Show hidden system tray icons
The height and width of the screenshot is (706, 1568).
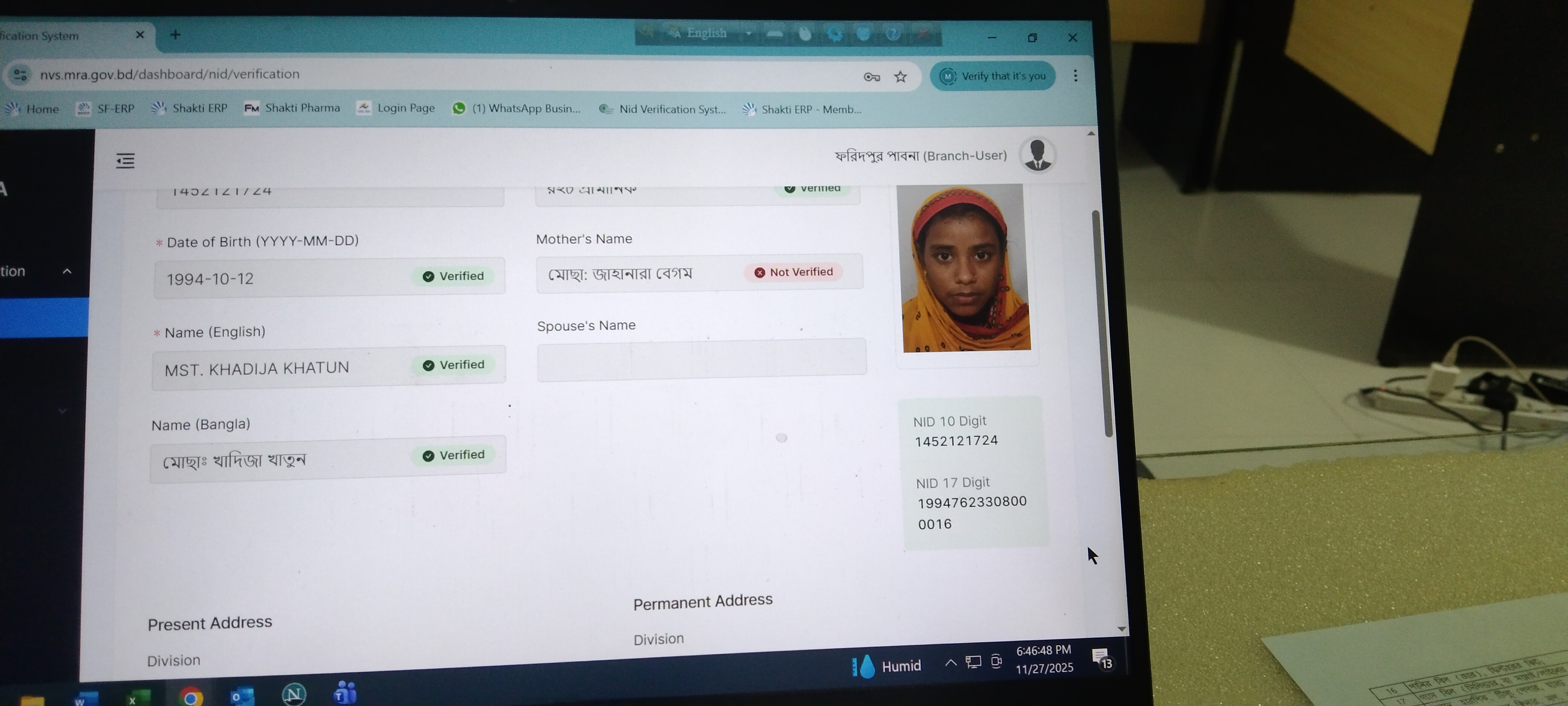click(x=950, y=663)
